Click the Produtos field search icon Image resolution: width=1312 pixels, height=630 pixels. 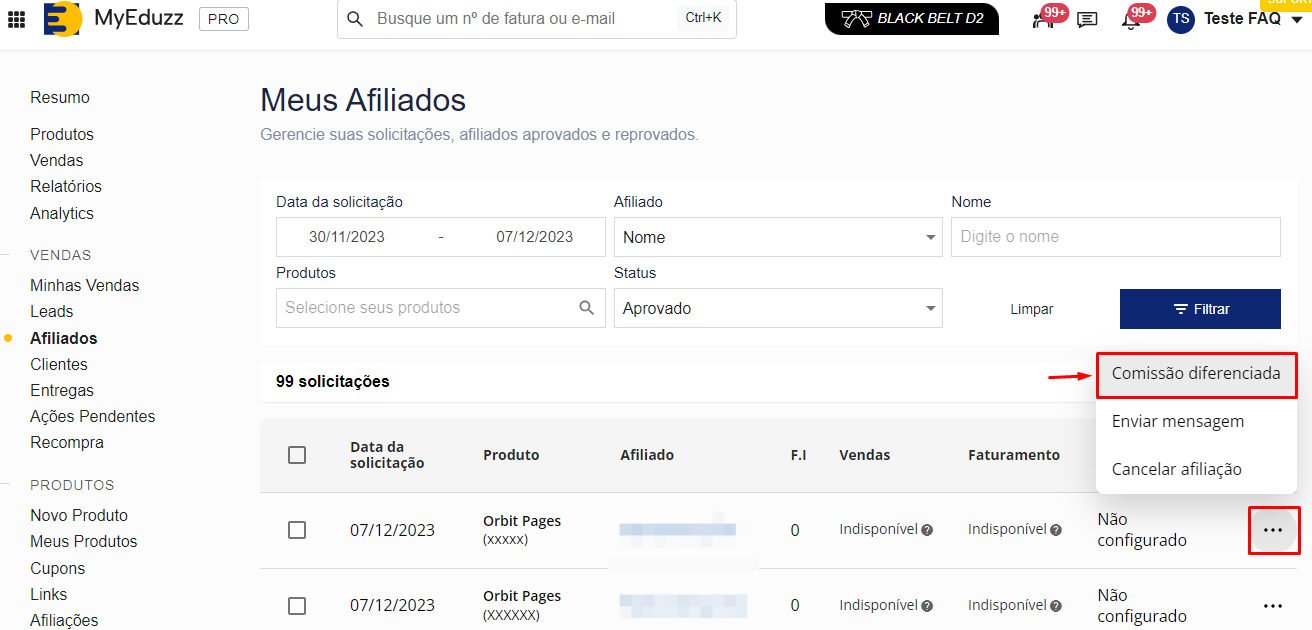point(587,308)
